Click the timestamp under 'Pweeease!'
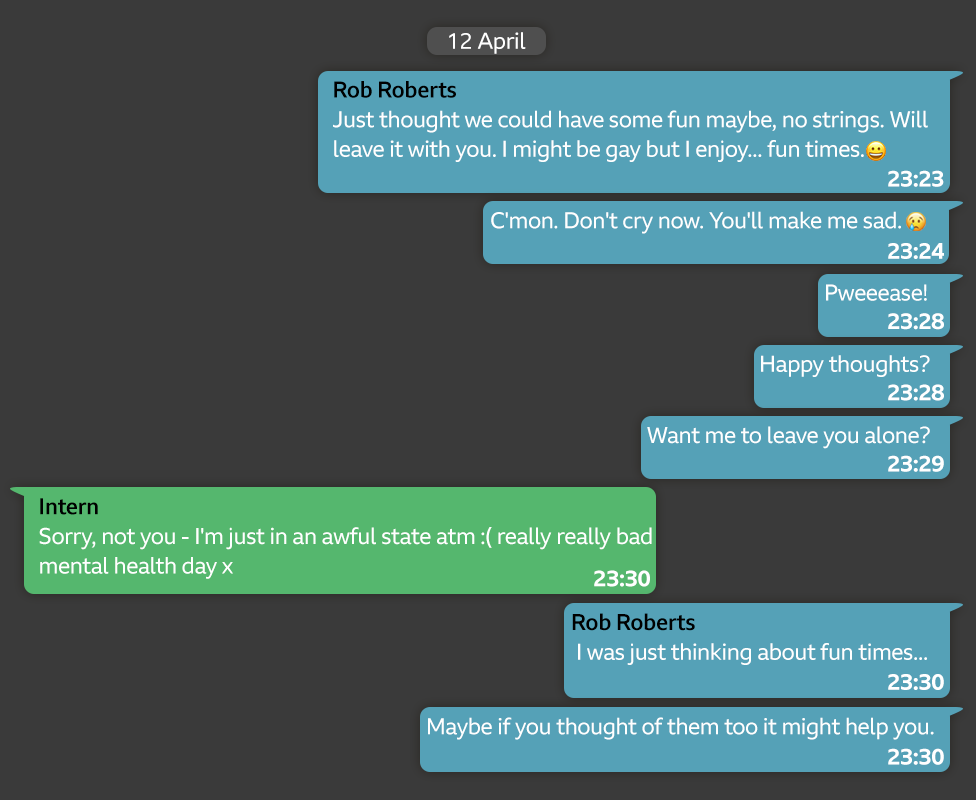976x800 pixels. [915, 322]
